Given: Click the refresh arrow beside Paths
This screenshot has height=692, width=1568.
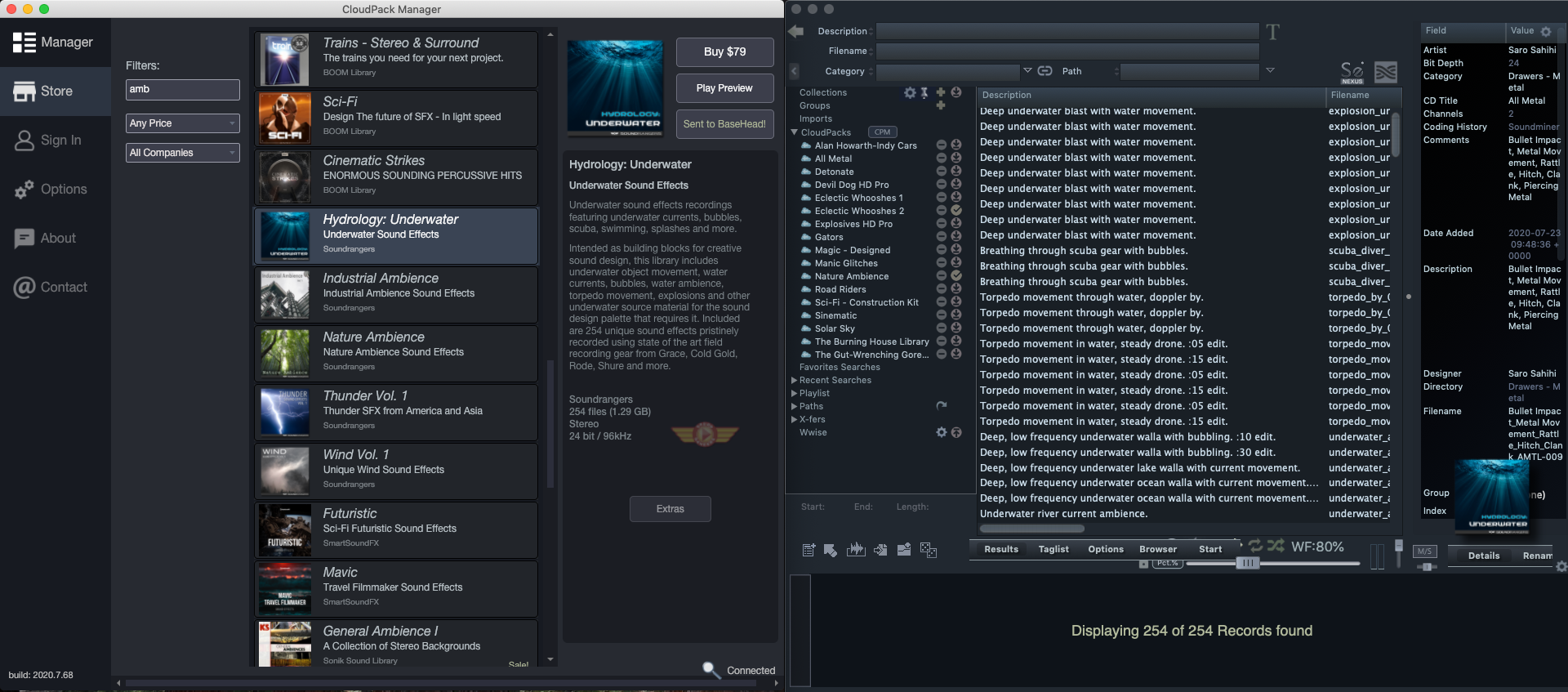Looking at the screenshot, I should point(941,405).
